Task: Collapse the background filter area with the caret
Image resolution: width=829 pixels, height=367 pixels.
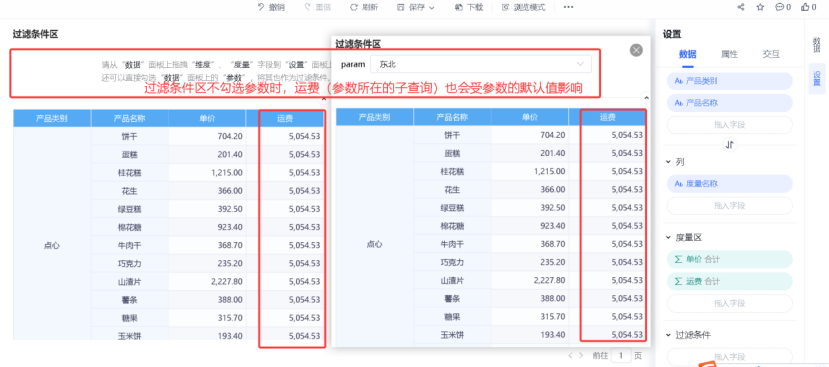Action: coord(324,98)
